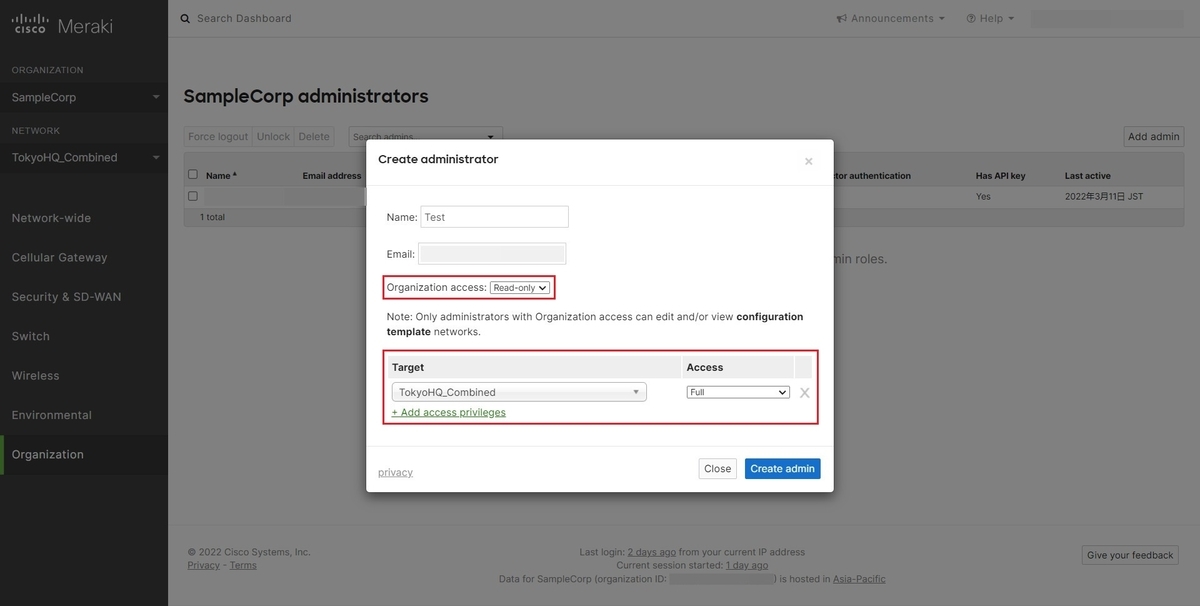
Task: Click Give your feedback button
Action: tap(1131, 555)
